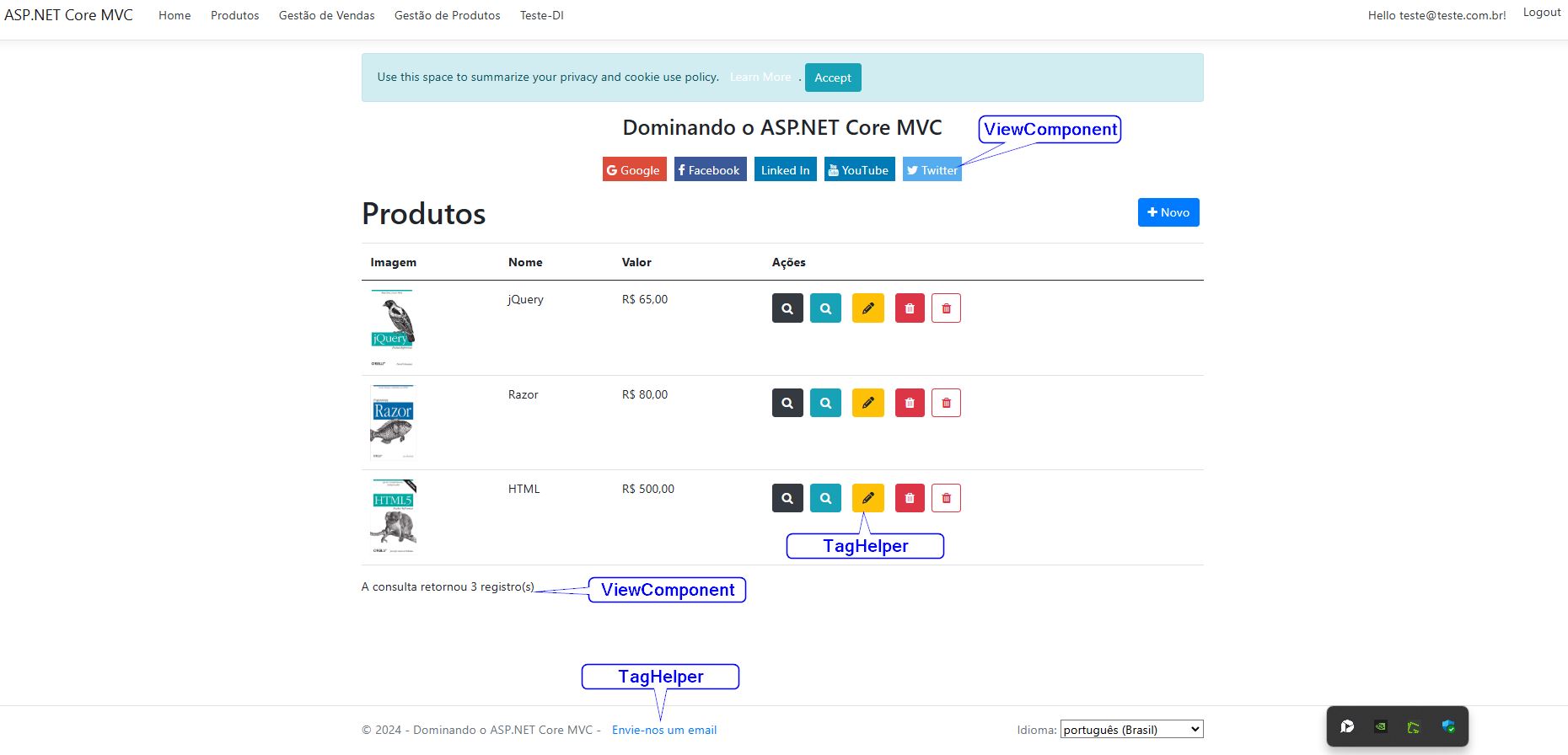Click the Envie-nos um email link

664,730
